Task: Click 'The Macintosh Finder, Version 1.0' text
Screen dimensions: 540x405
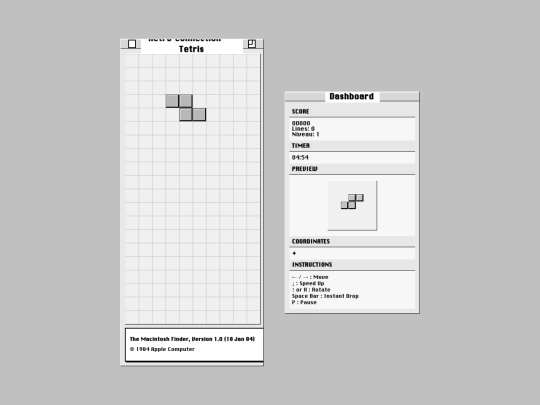Action: tap(192, 339)
